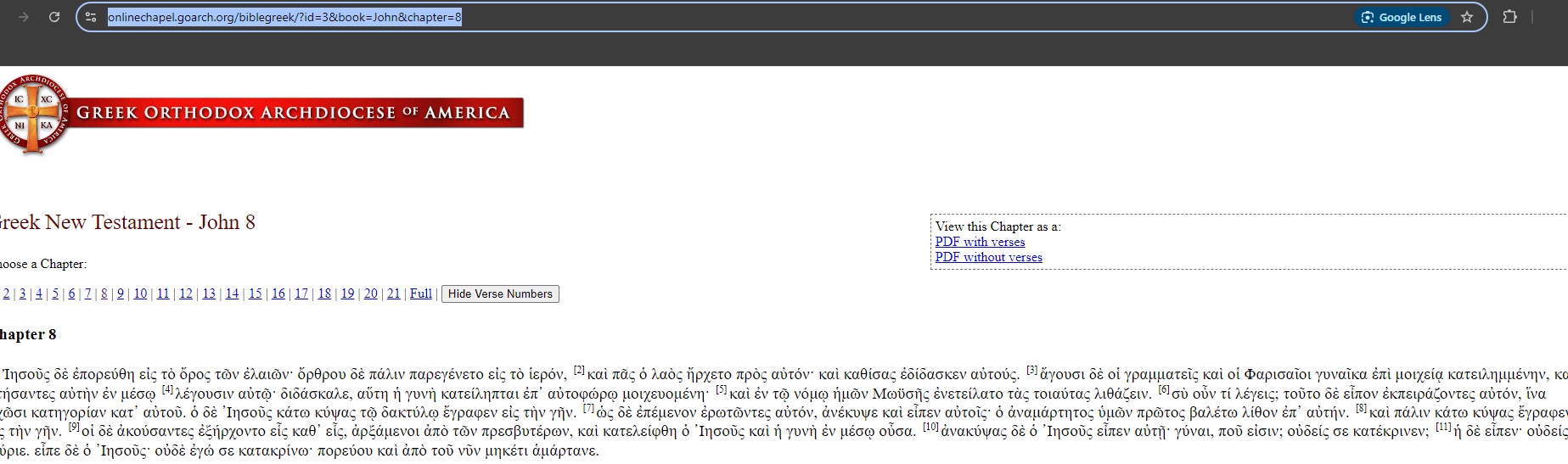The height and width of the screenshot is (464, 1568).
Task: Click the Greek Orthodox Archdiocese cross logo
Action: pyautogui.click(x=33, y=114)
